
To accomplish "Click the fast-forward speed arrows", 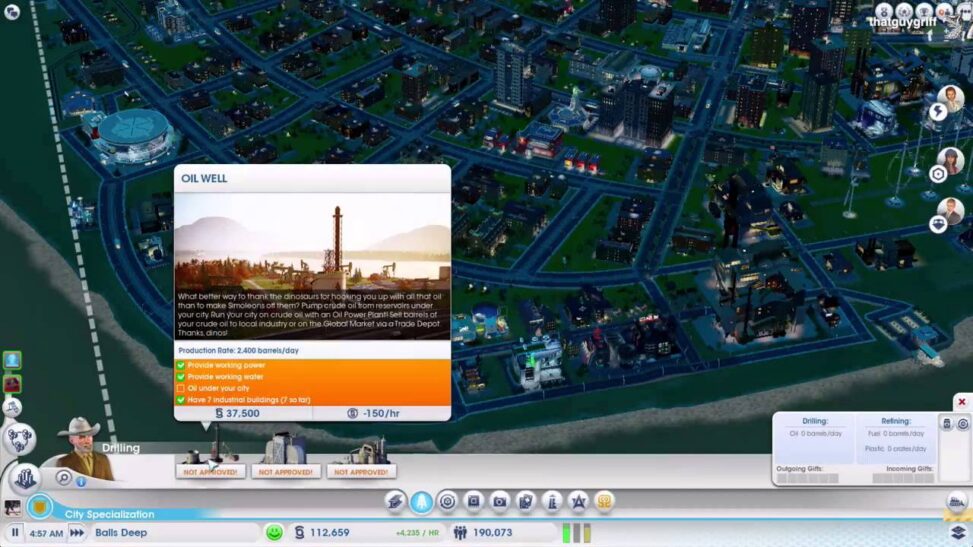I will point(77,533).
